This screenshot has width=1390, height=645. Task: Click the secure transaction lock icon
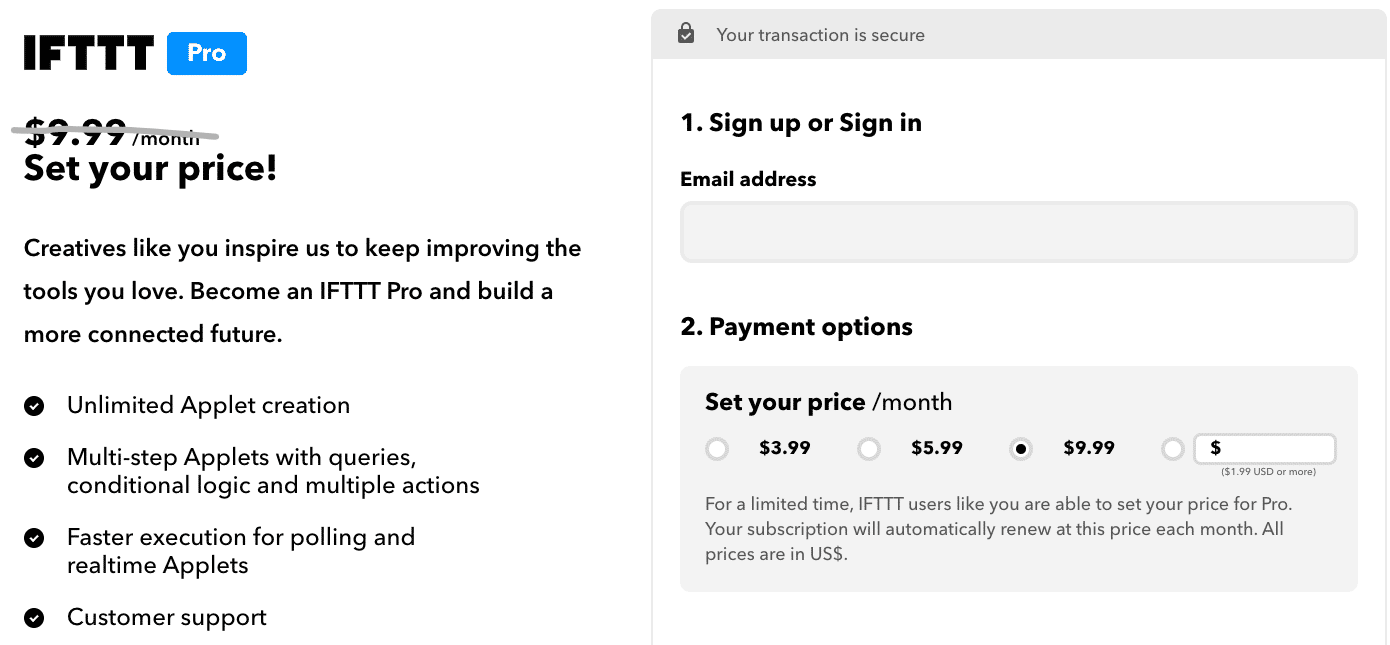coord(686,34)
